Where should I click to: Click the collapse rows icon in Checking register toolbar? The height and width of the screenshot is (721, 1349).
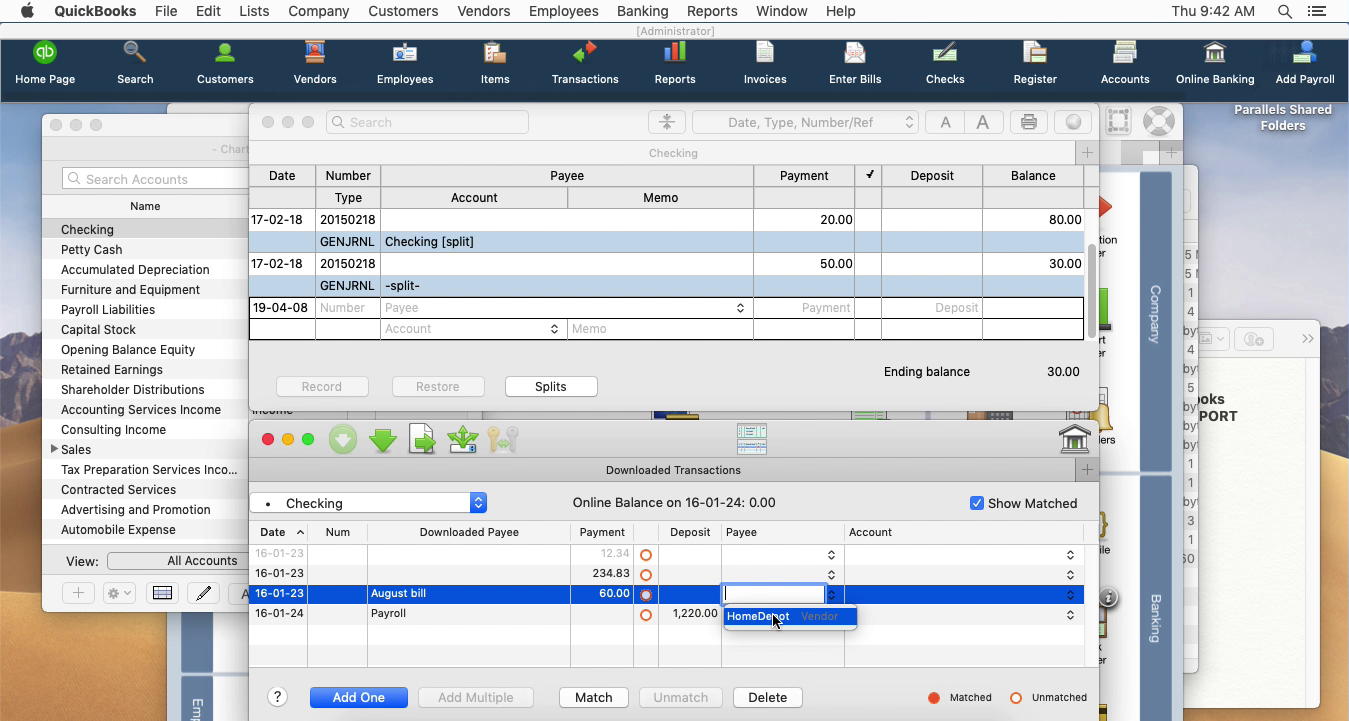pos(667,122)
